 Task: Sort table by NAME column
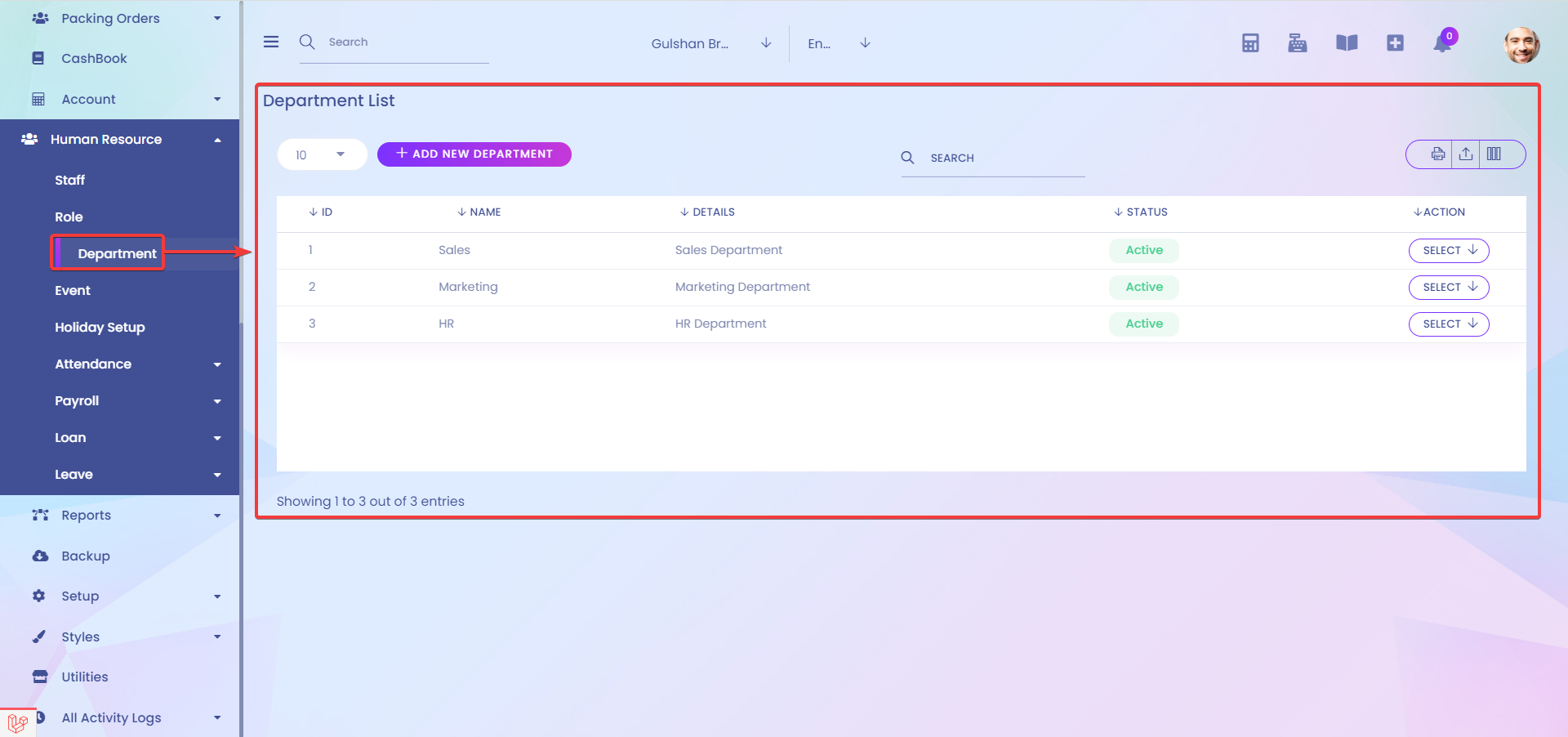(x=479, y=212)
